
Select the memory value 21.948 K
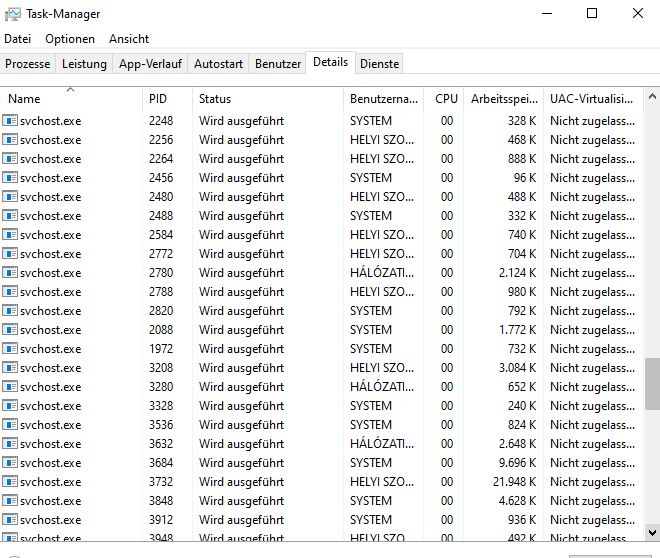pos(514,481)
